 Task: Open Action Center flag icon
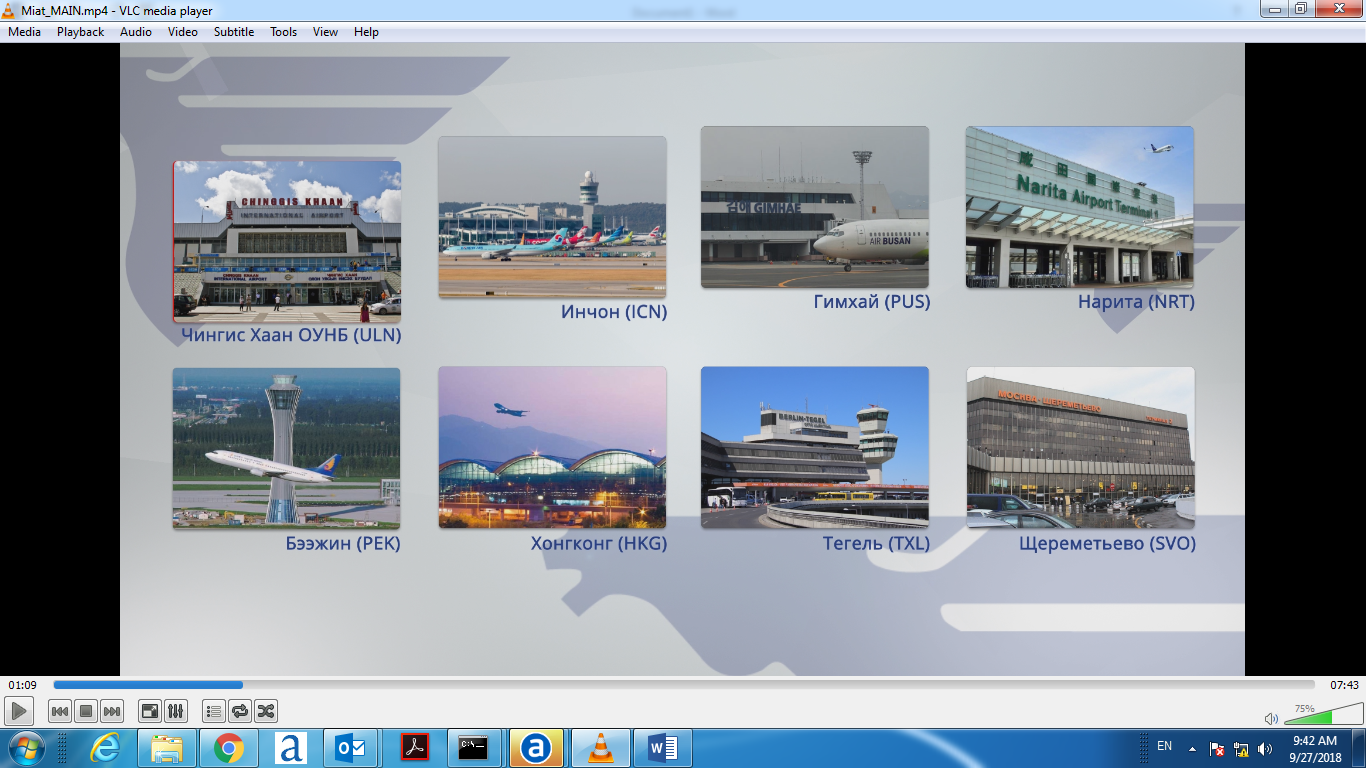click(x=1217, y=749)
